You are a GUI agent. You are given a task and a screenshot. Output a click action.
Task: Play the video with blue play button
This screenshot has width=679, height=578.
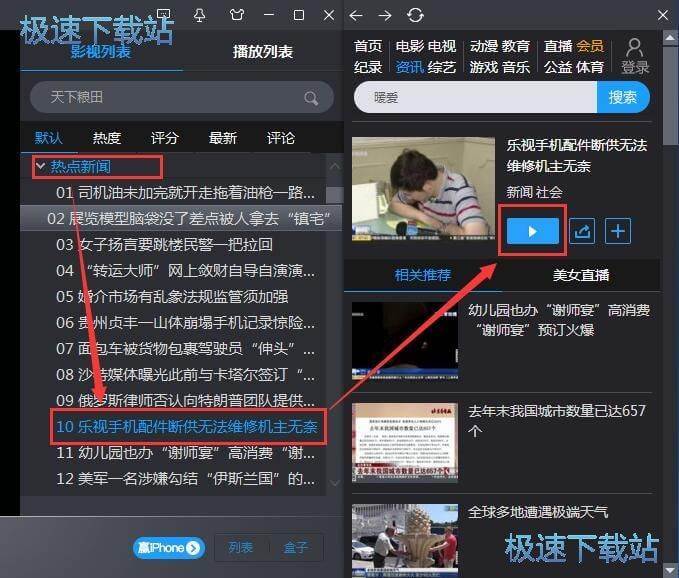(x=532, y=231)
